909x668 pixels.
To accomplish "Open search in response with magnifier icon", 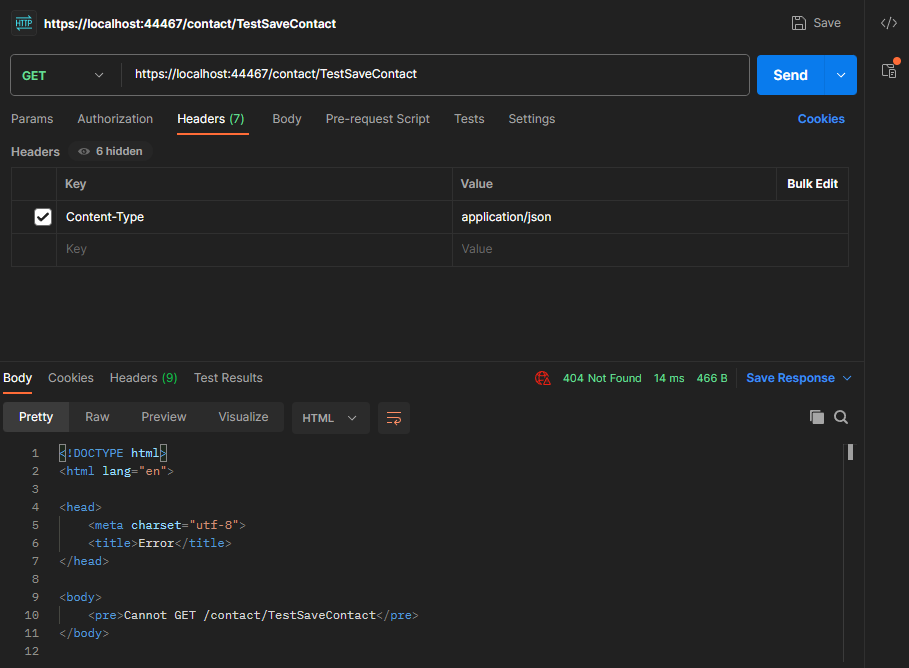I will click(841, 418).
